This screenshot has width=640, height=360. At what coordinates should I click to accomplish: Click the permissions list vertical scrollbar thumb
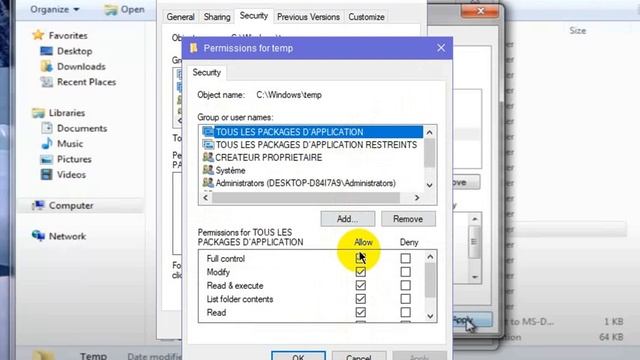(x=430, y=280)
